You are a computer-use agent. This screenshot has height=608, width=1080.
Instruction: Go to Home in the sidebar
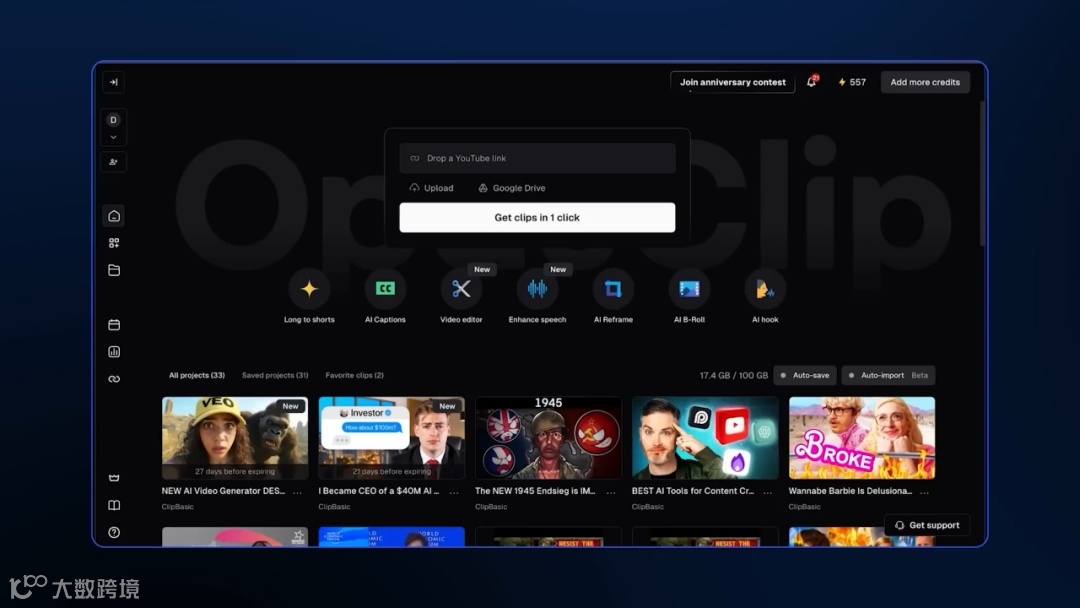pos(114,216)
